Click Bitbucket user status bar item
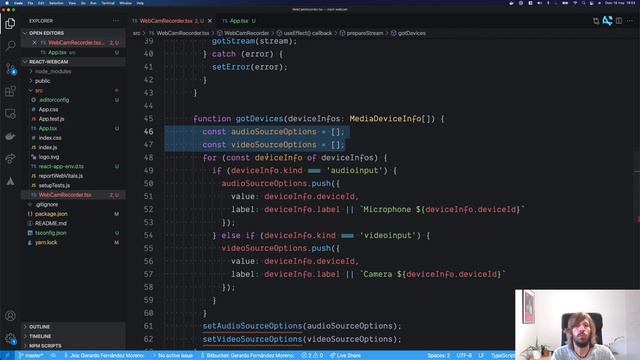Image resolution: width=640 pixels, height=360 pixels. (248, 356)
